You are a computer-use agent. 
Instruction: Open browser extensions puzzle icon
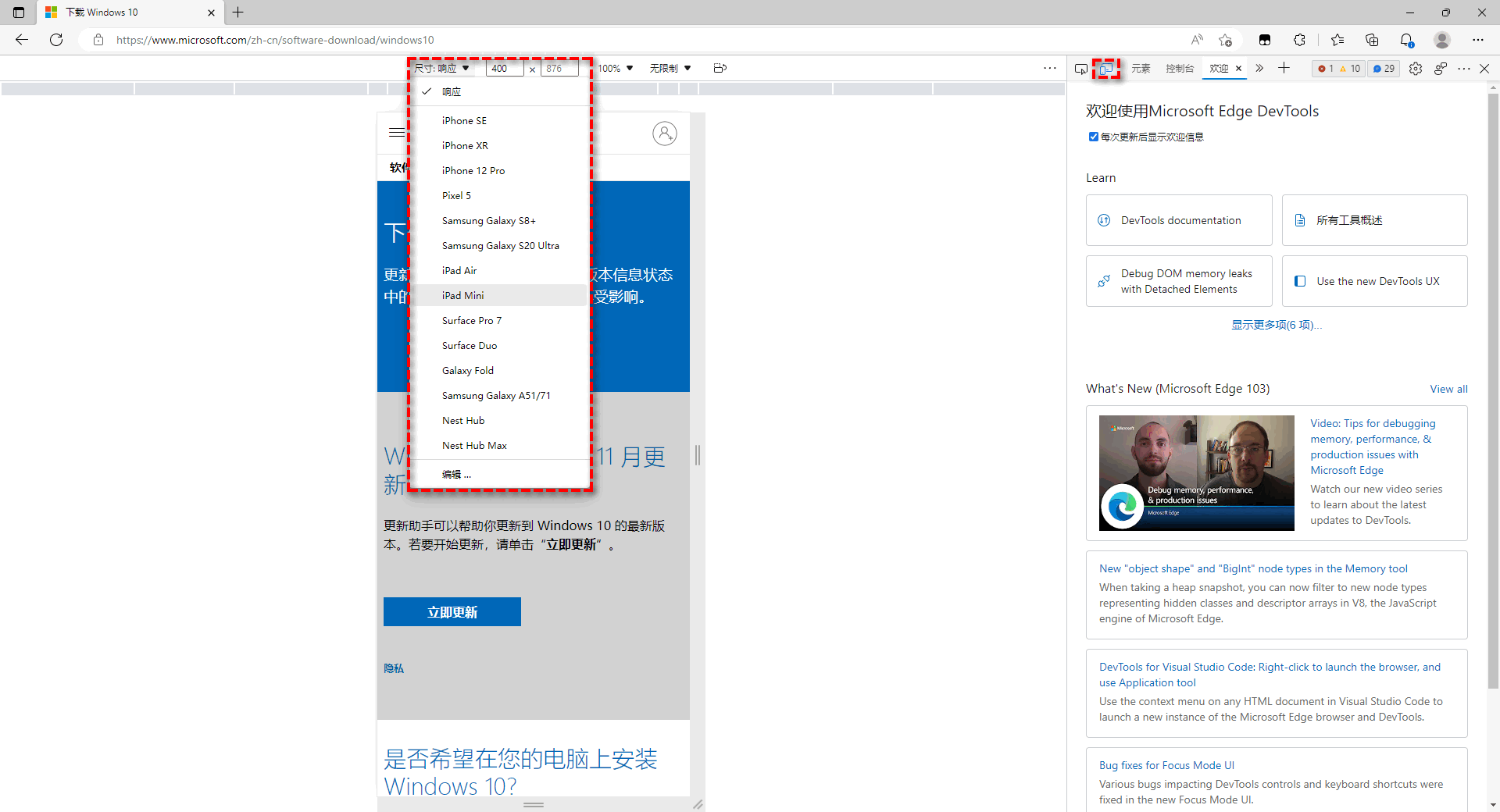coord(1299,40)
